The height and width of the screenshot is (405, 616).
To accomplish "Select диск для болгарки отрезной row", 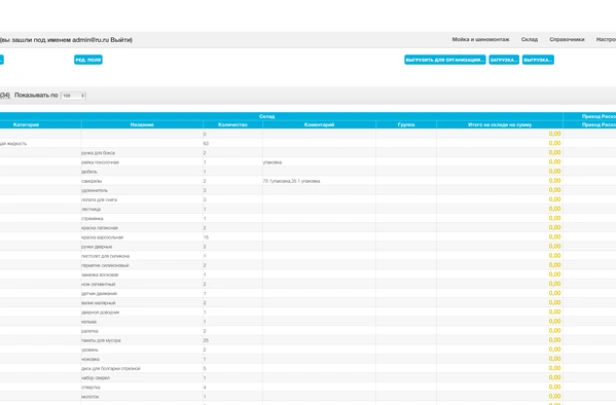I will tap(110, 368).
